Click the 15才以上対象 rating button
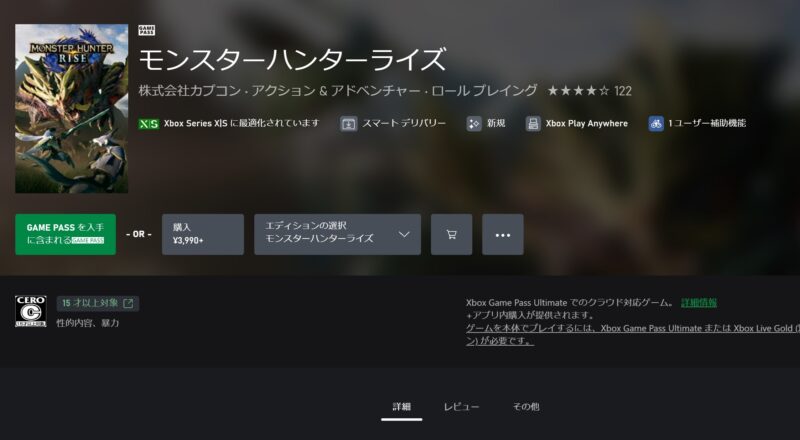This screenshot has width=800, height=440. (x=97, y=304)
